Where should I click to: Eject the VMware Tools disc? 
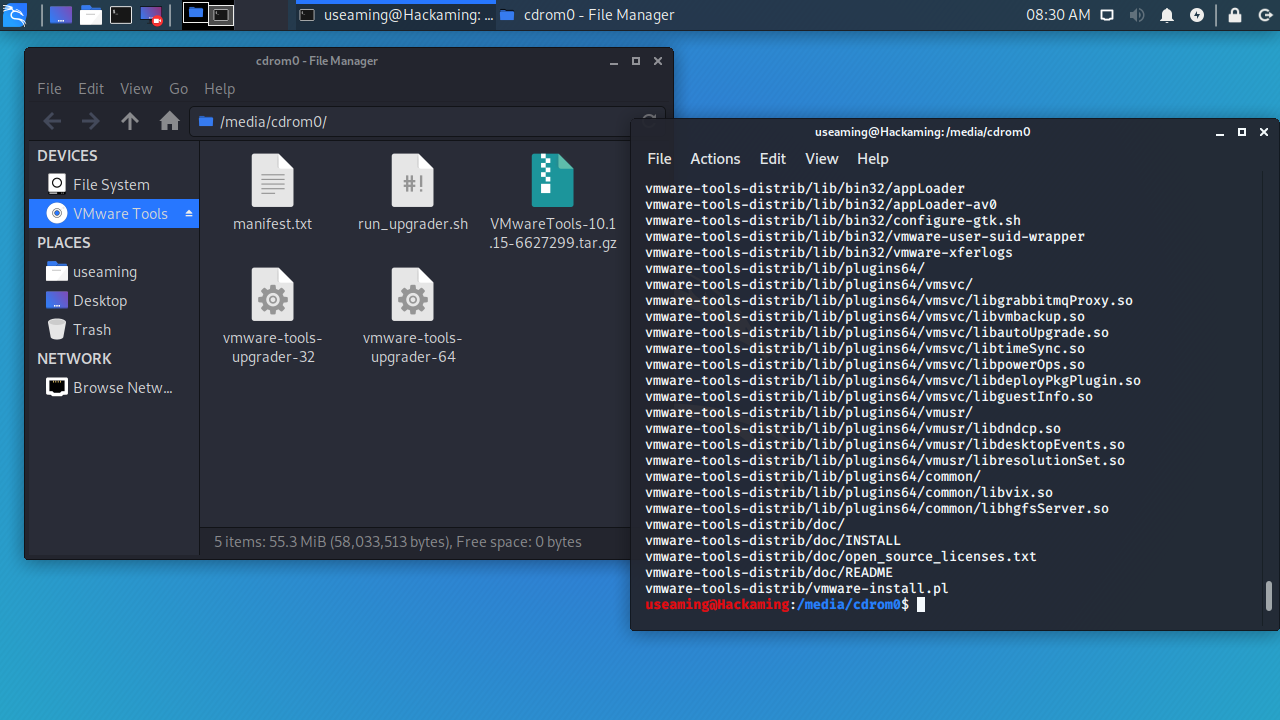tap(189, 214)
